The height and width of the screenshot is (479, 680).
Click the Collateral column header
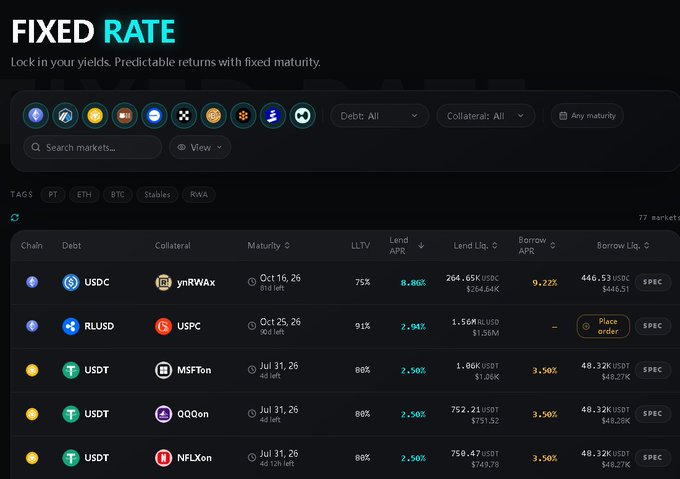173,245
